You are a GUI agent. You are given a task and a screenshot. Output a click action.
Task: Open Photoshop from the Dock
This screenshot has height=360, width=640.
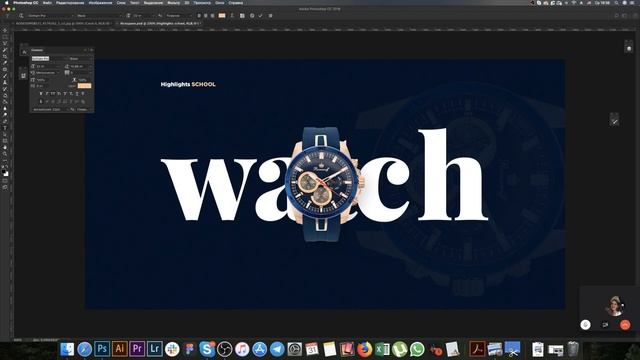pyautogui.click(x=102, y=349)
